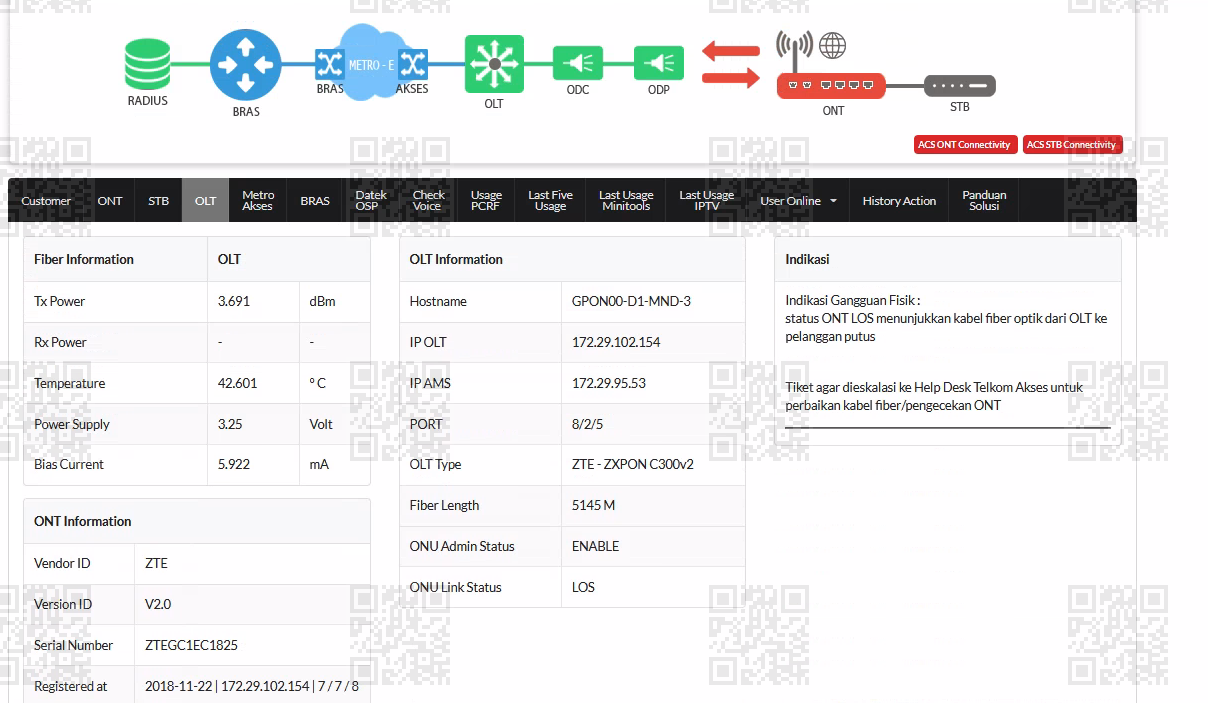Image resolution: width=1208 pixels, height=703 pixels.
Task: Open the Usage PCRF tab
Action: tap(486, 201)
